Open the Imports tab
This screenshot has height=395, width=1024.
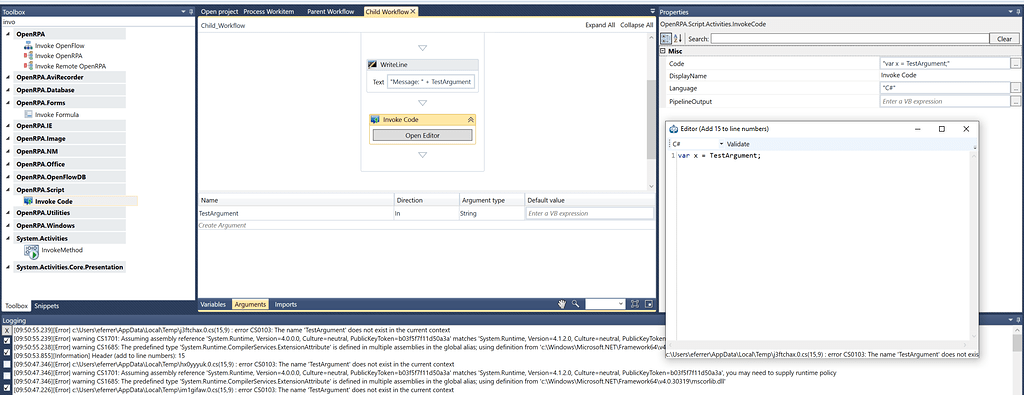[285, 304]
